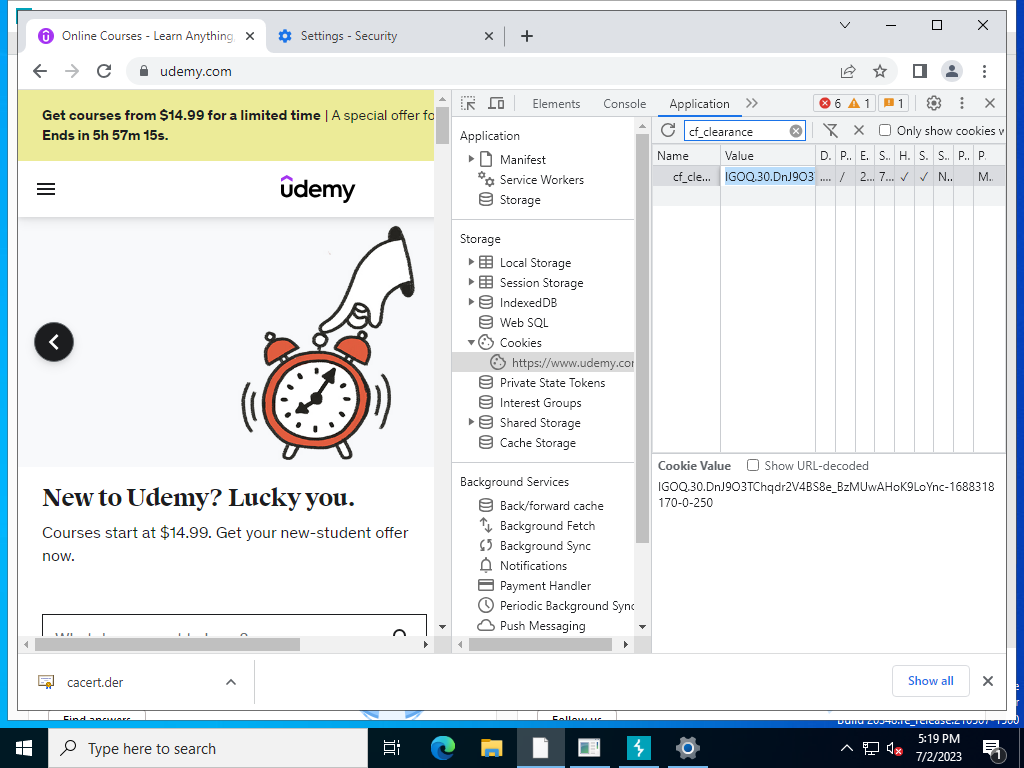The image size is (1024, 768).
Task: Enable Only show cookies with an issue
Action: click(885, 131)
